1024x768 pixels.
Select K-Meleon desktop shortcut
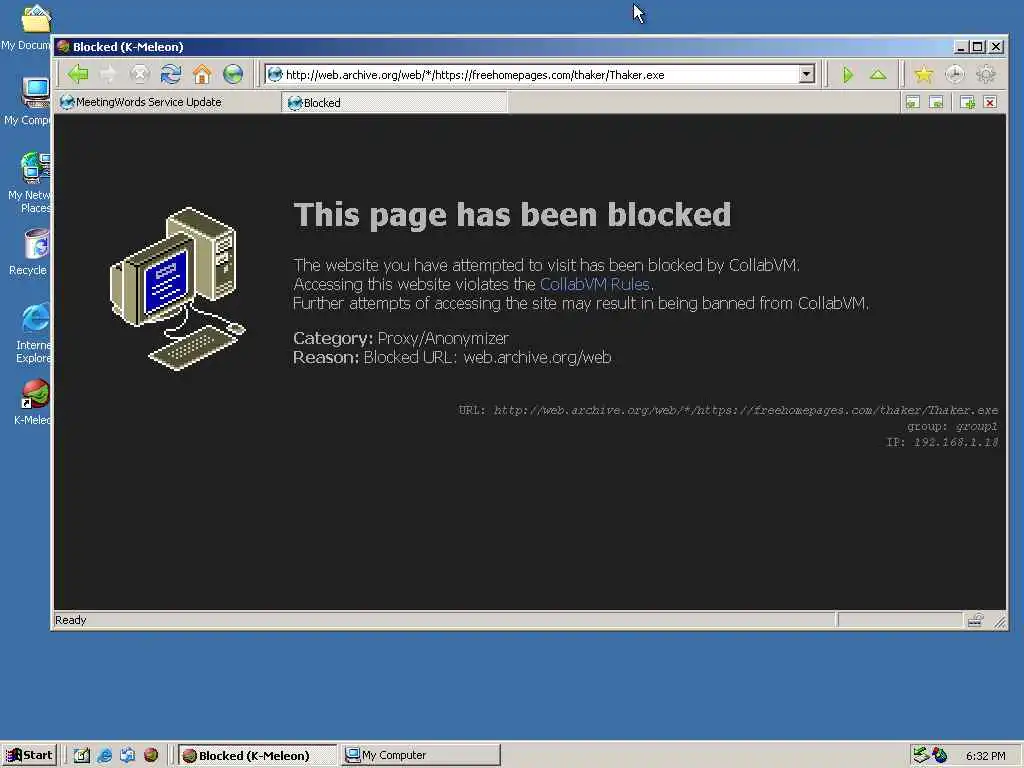click(33, 402)
